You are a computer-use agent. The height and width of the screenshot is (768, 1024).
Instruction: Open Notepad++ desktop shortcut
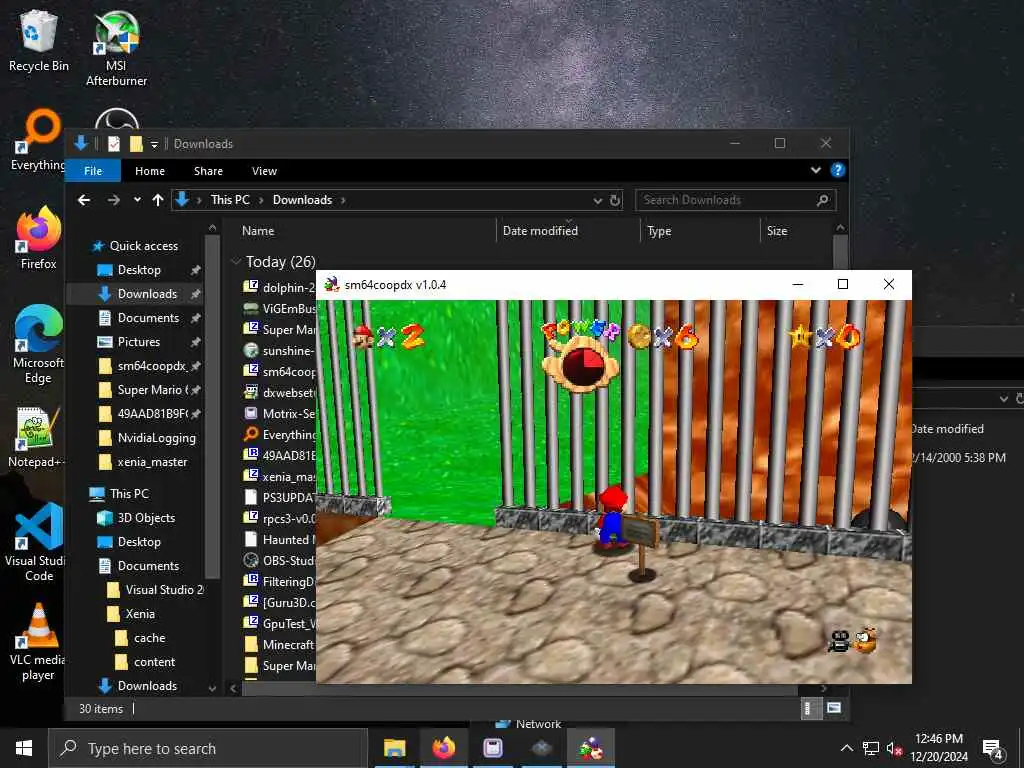[x=36, y=436]
